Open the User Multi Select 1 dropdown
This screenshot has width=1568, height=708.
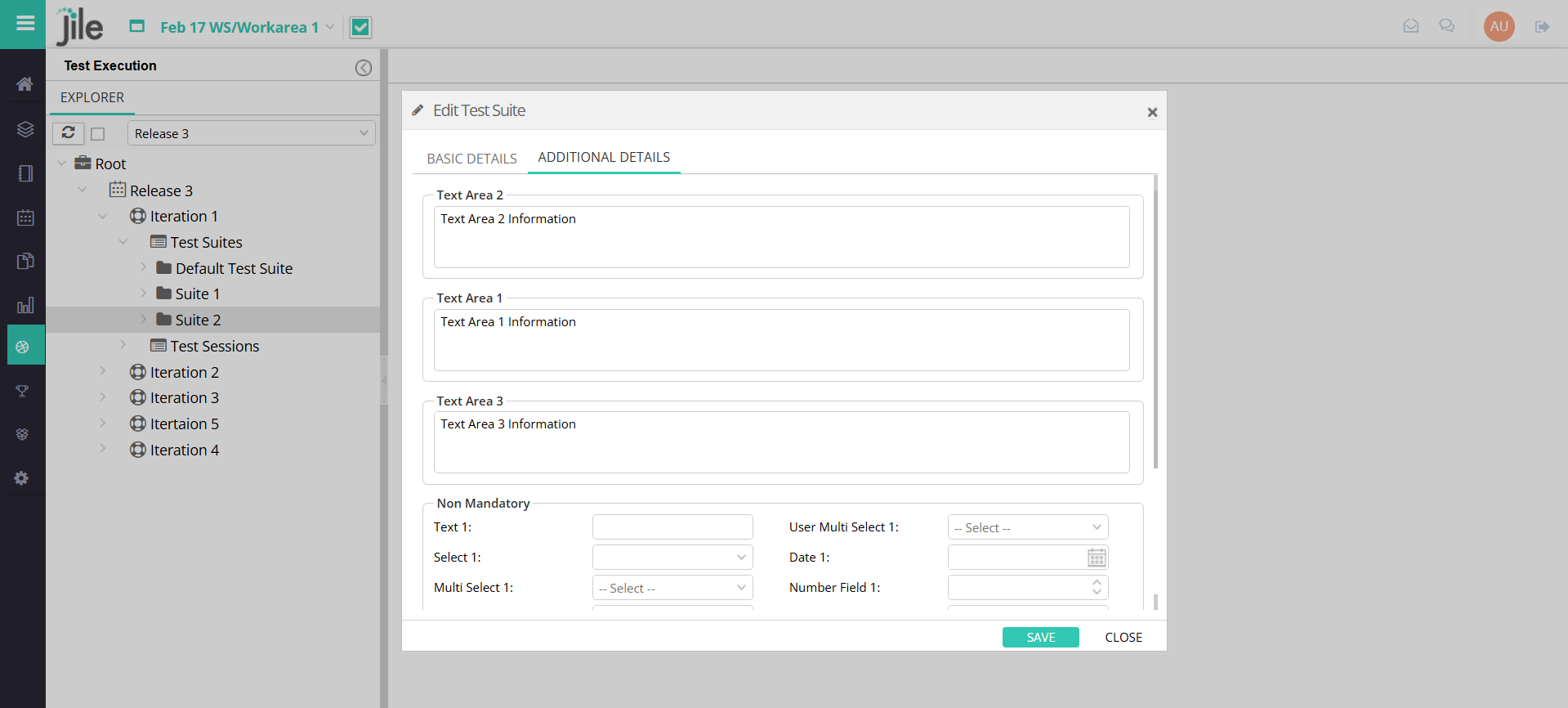tap(1027, 527)
